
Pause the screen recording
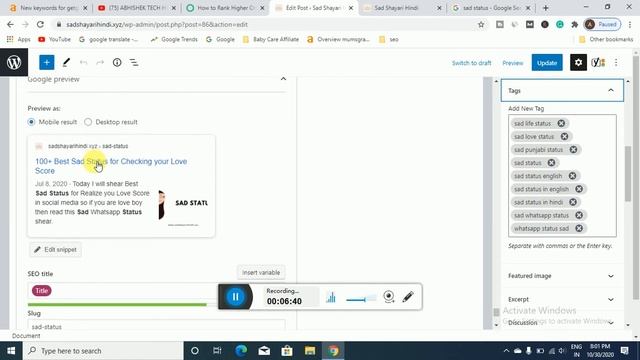pos(236,297)
